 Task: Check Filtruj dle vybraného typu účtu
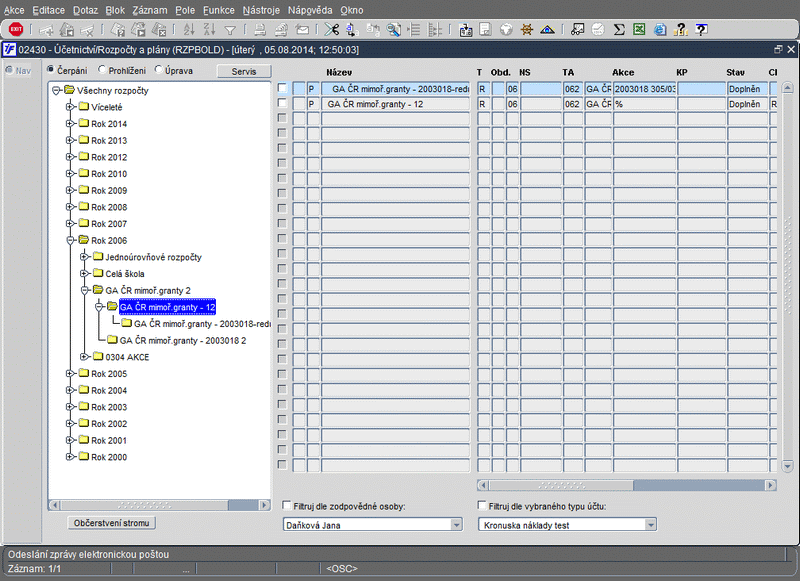483,506
